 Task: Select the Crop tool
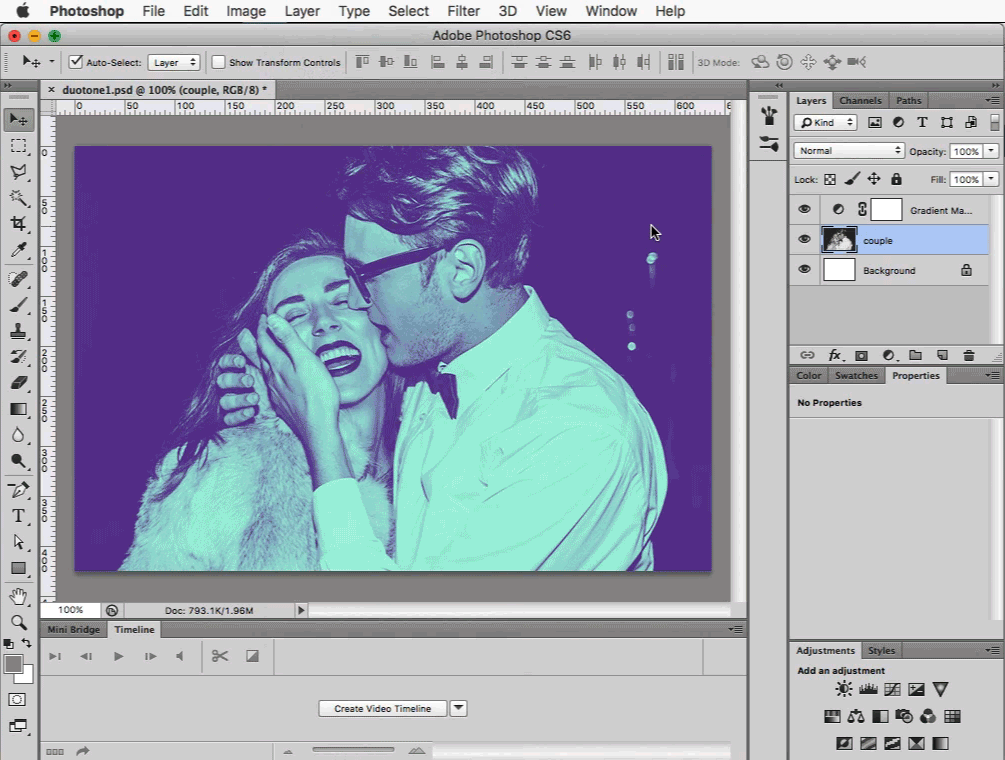pyautogui.click(x=18, y=224)
